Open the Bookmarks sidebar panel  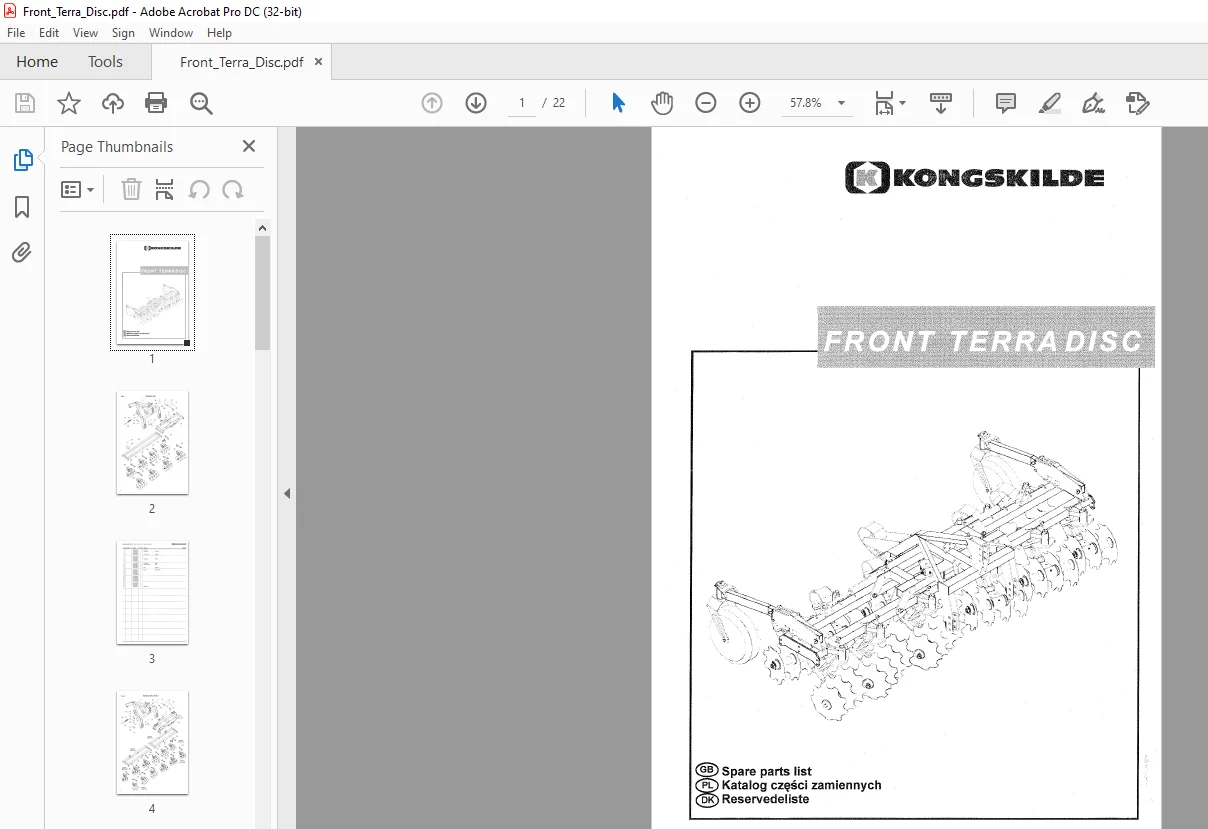coord(22,207)
